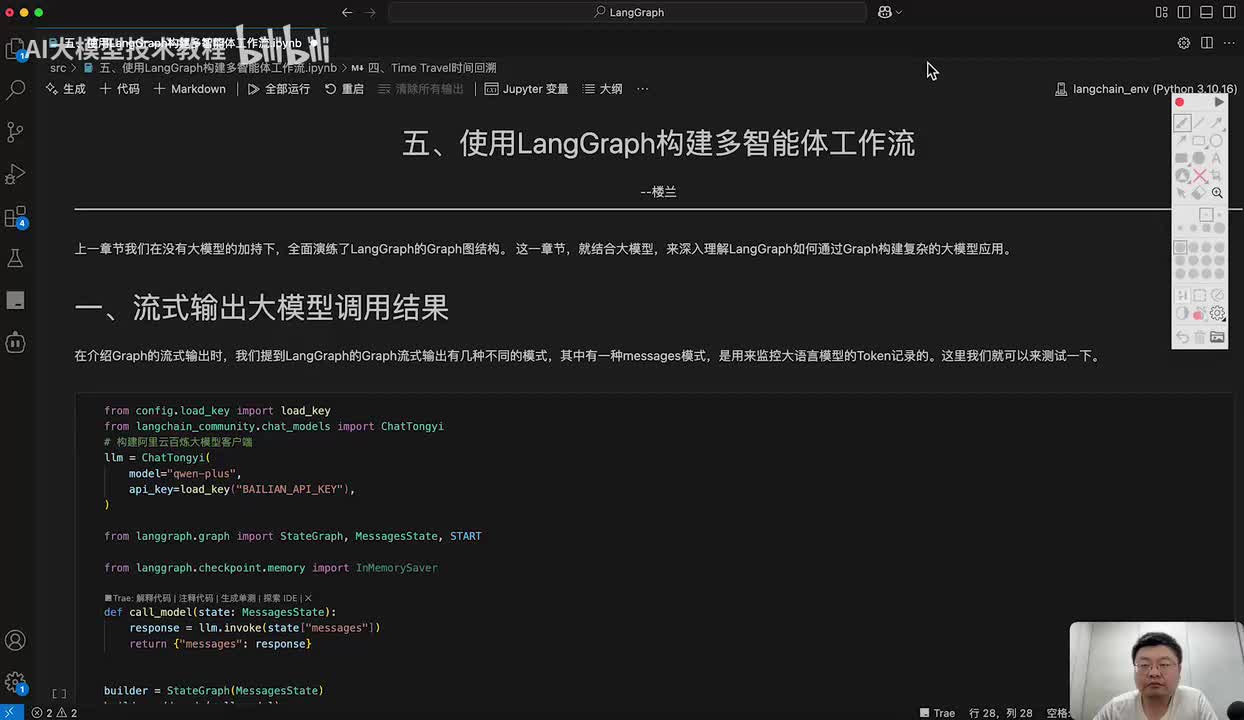Click the customize layout icon
Image resolution: width=1244 pixels, height=720 pixels.
tap(1162, 12)
